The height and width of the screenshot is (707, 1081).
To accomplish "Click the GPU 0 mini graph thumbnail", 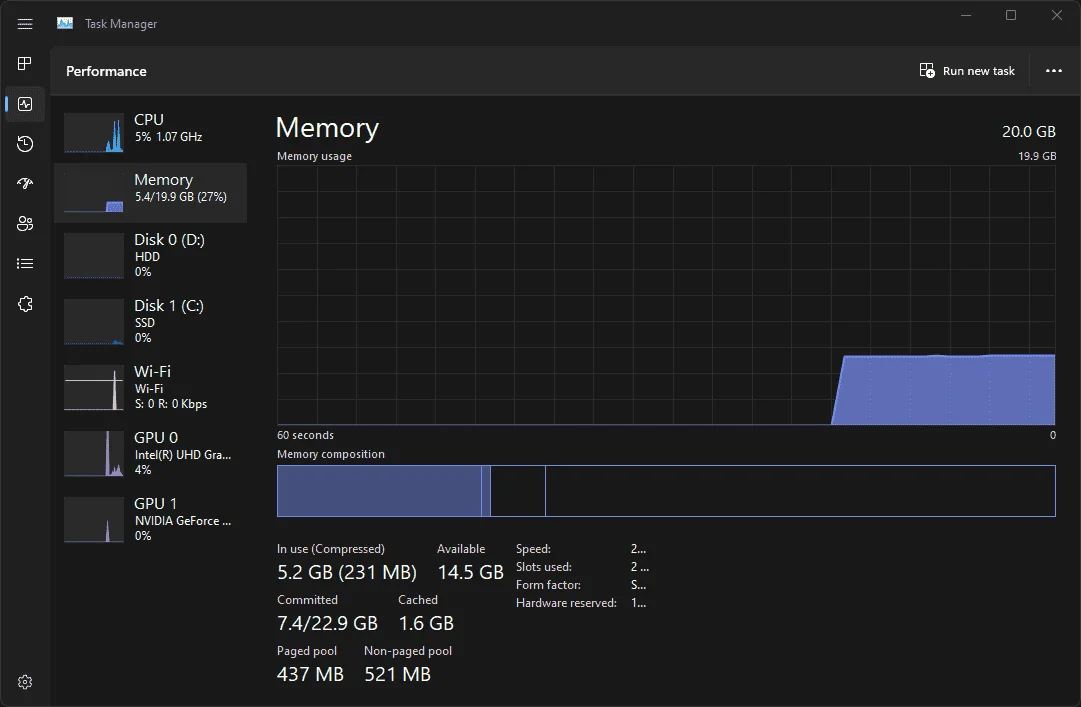I will (x=94, y=453).
